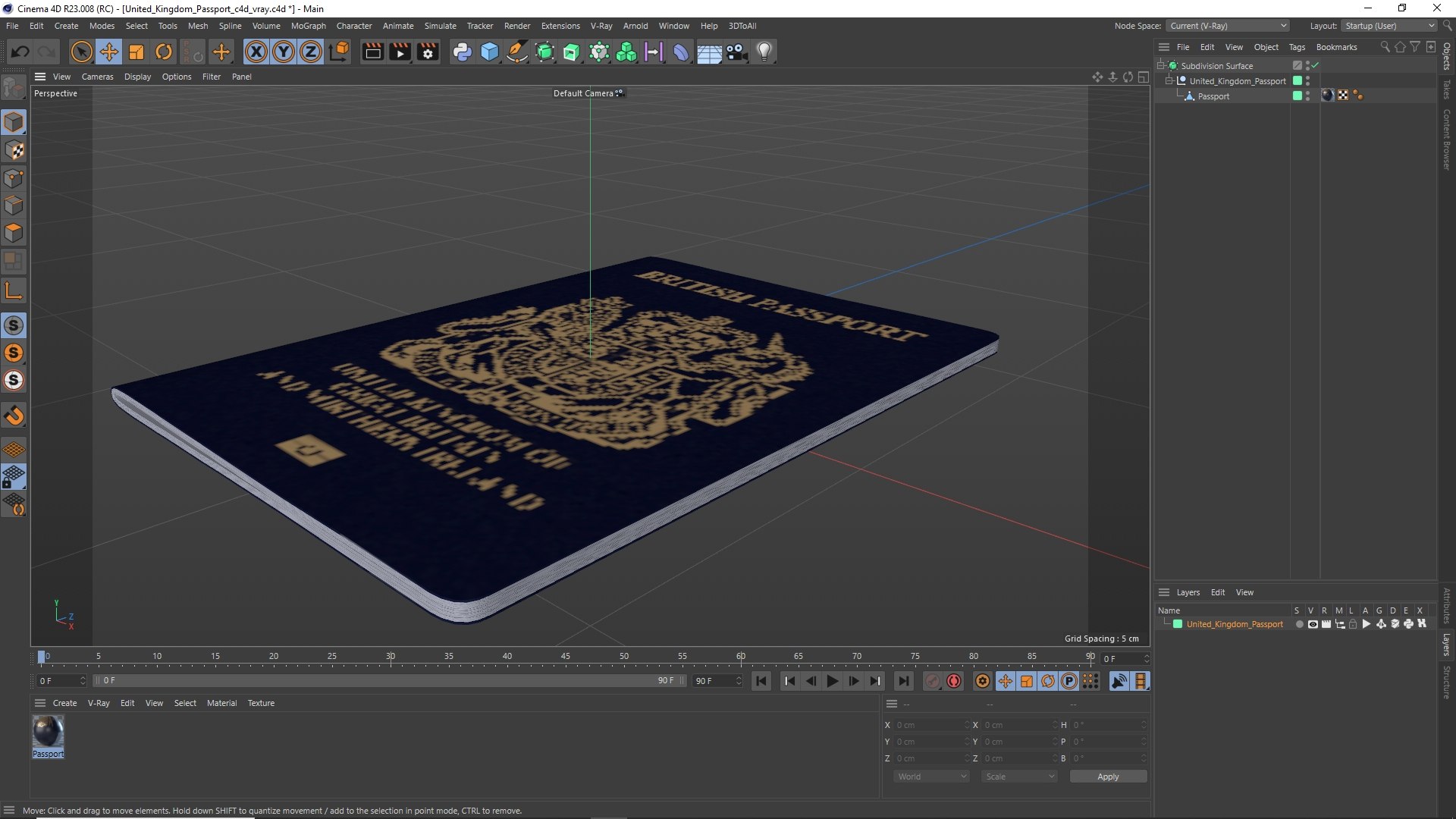
Task: Select the Spline Pen tool
Action: click(x=517, y=52)
